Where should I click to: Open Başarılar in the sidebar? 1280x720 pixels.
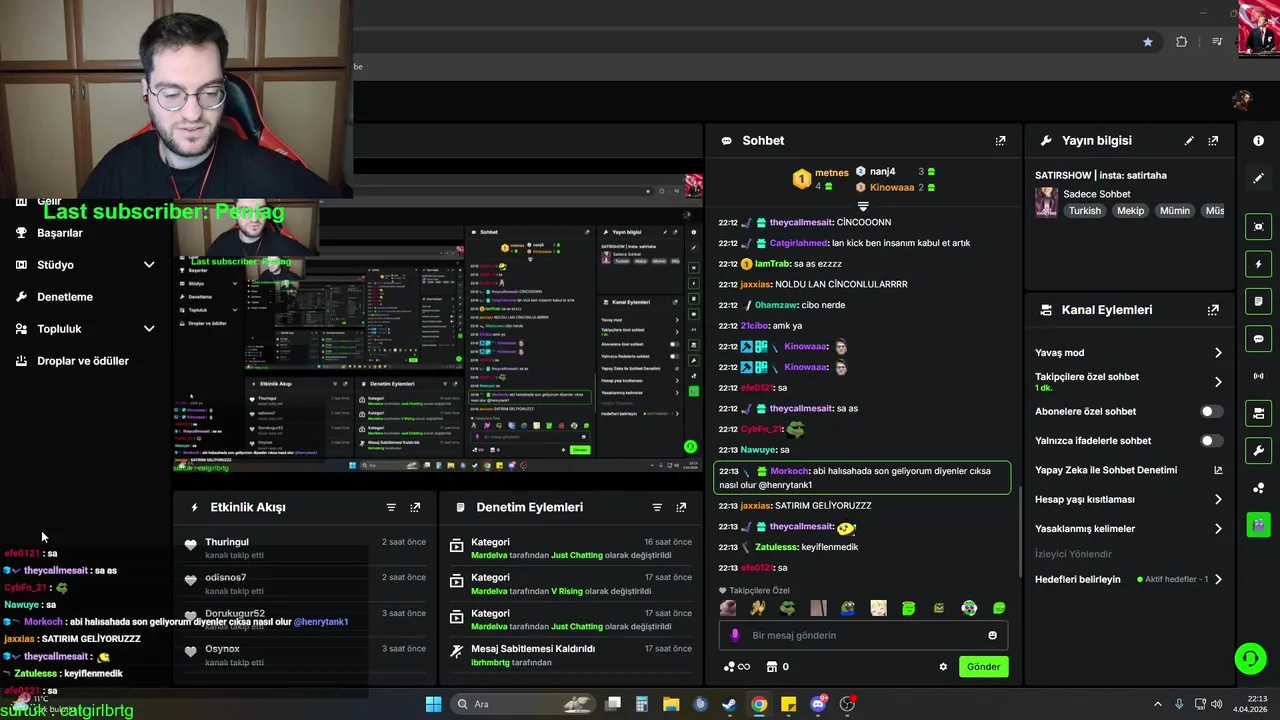[x=60, y=233]
